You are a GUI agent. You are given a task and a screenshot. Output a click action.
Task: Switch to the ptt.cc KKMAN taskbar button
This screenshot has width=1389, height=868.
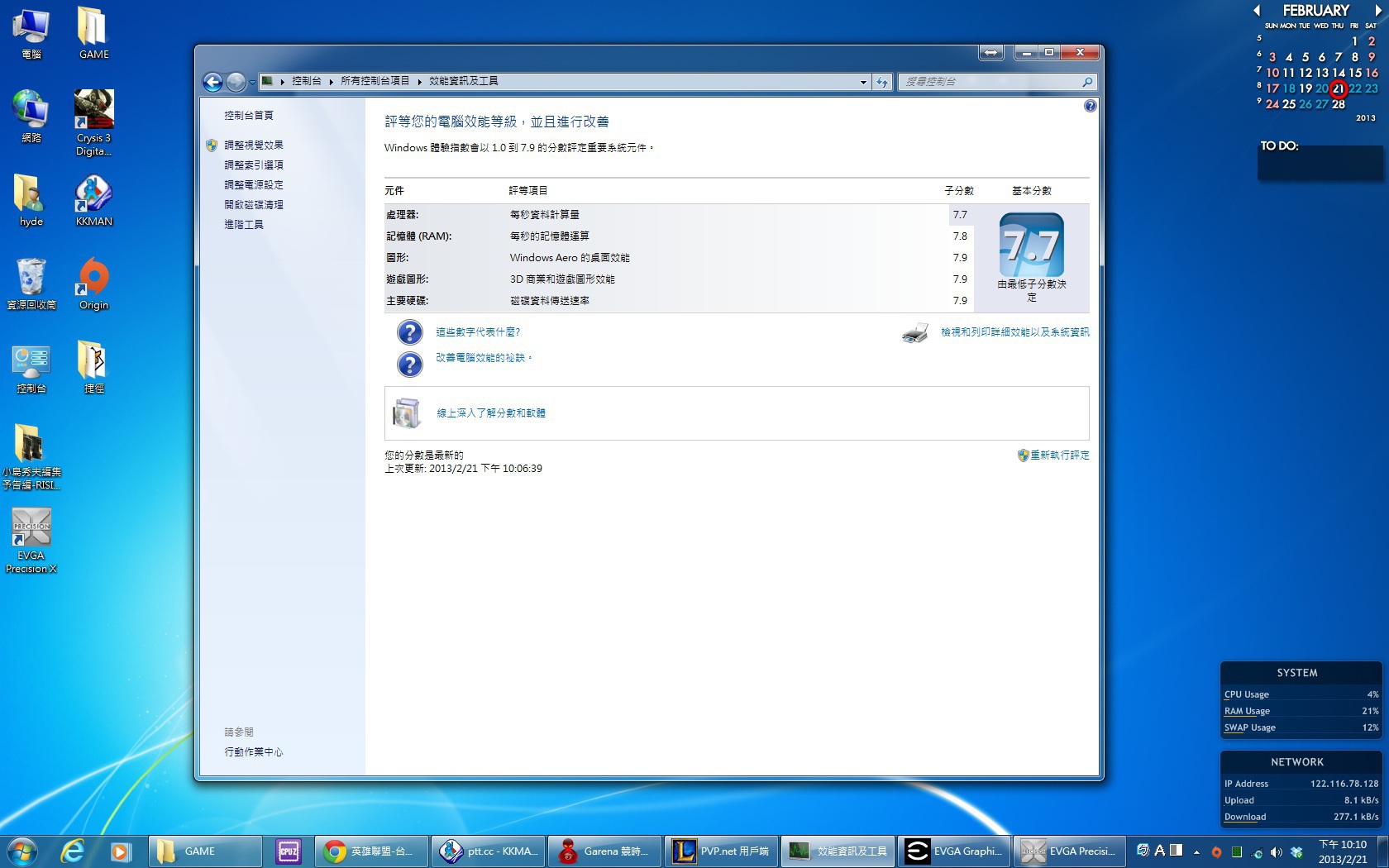489,851
